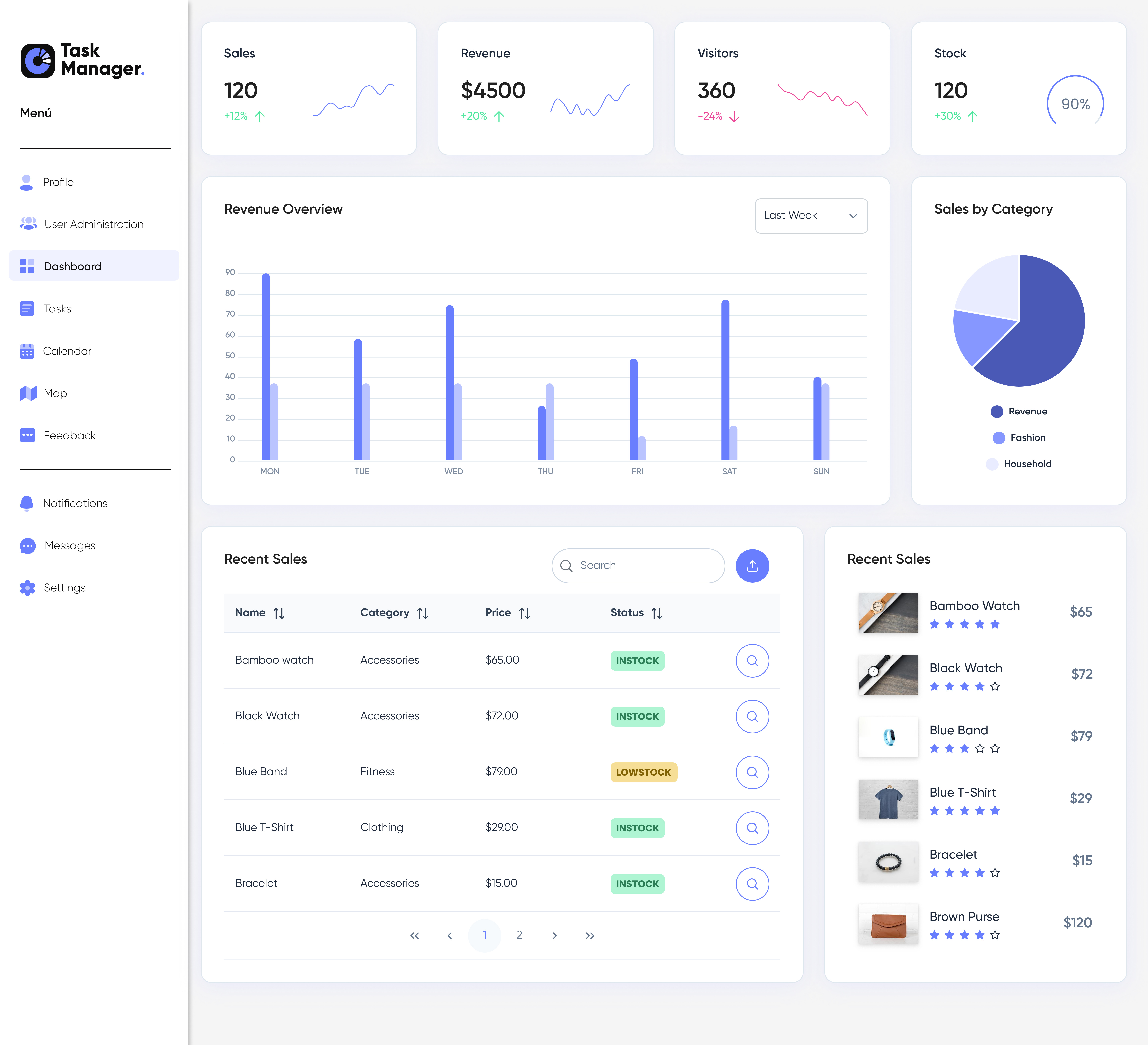Viewport: 1148px width, 1045px height.
Task: Open Tasks menu item
Action: [94, 309]
